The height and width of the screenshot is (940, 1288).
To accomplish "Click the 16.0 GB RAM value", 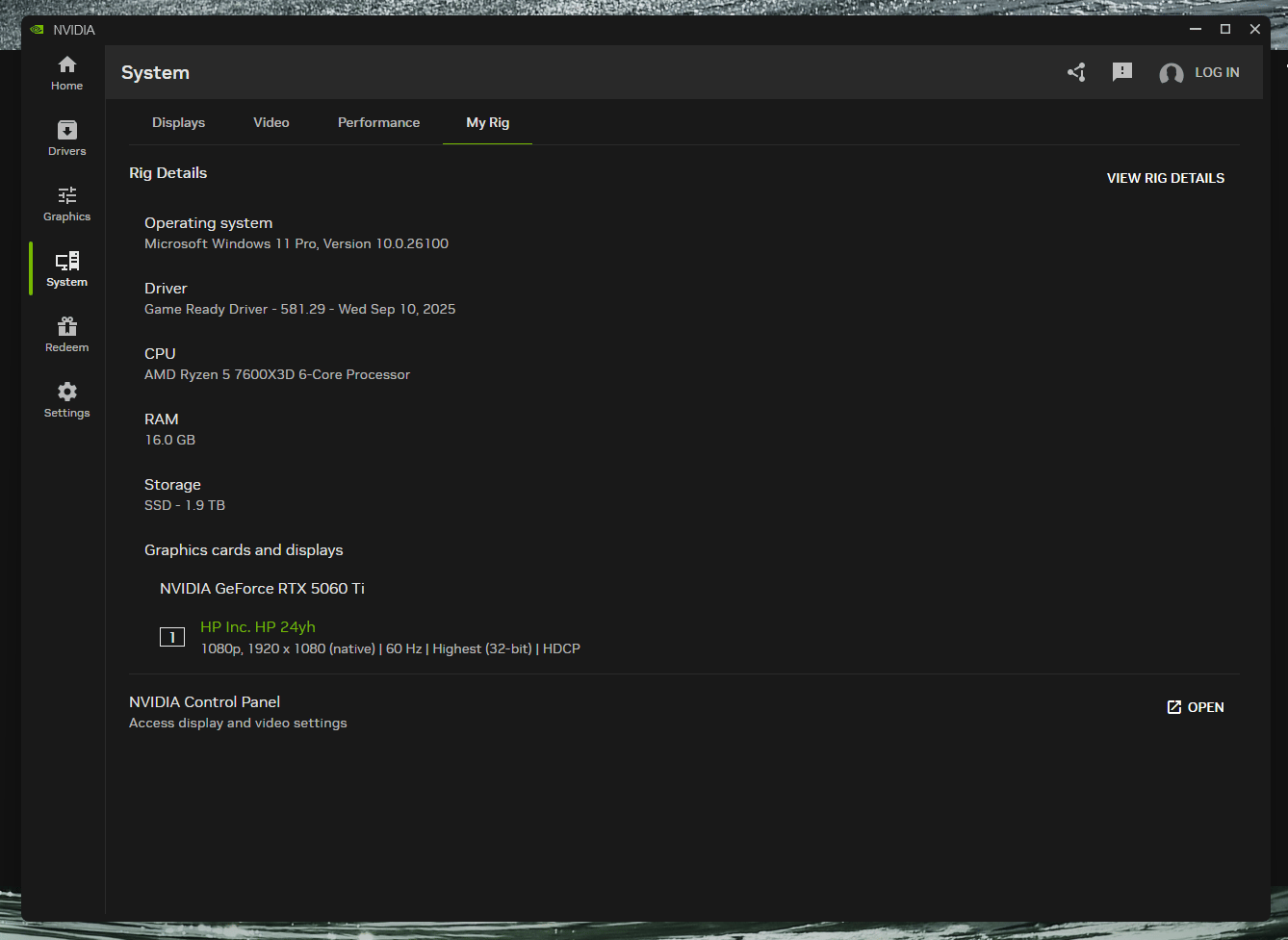I will tap(169, 440).
